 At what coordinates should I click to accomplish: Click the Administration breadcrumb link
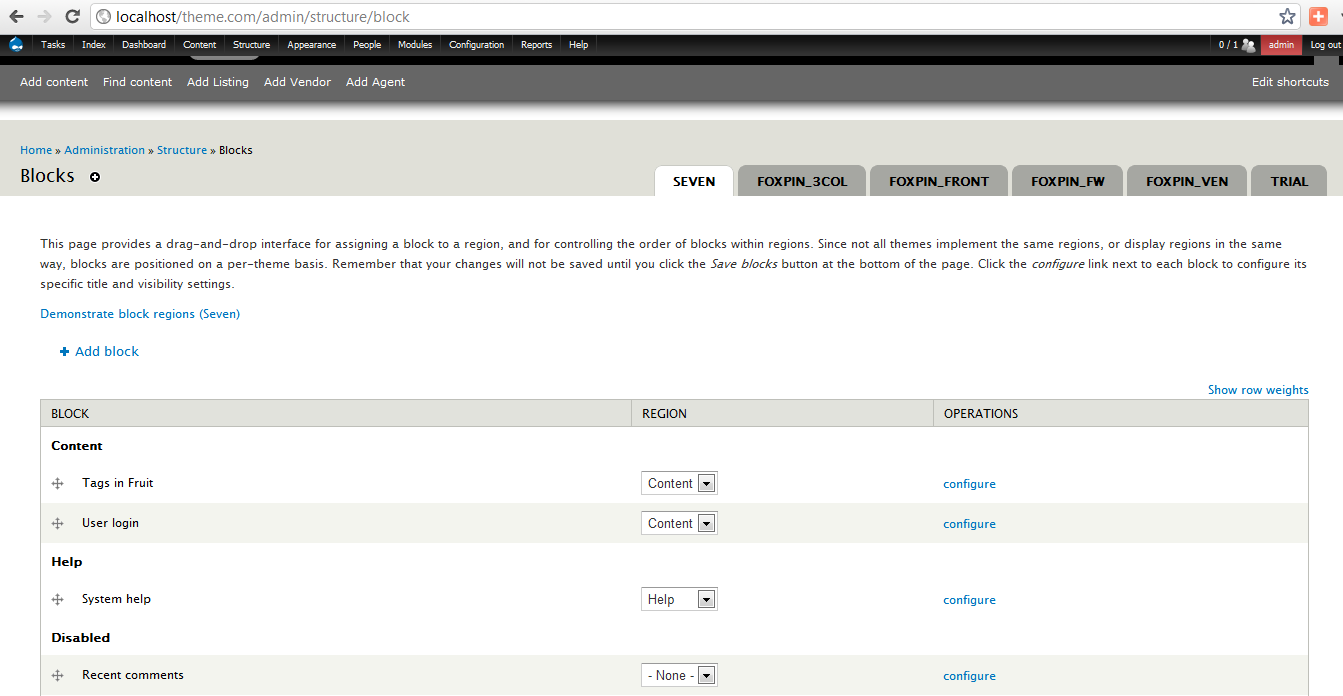[105, 150]
